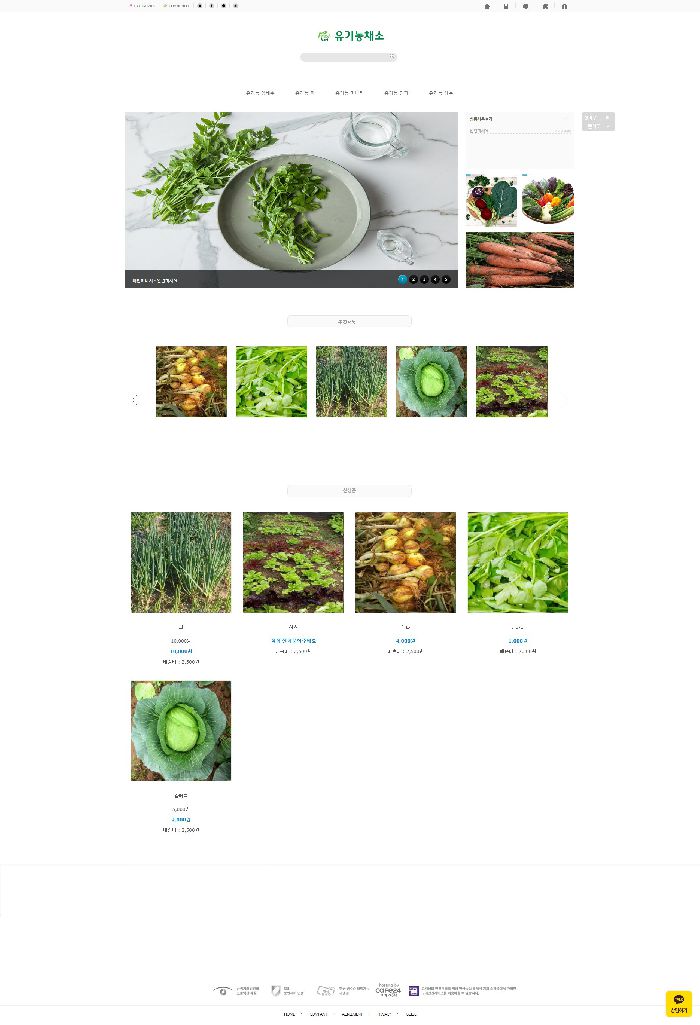Click inside the search input field

(x=344, y=58)
